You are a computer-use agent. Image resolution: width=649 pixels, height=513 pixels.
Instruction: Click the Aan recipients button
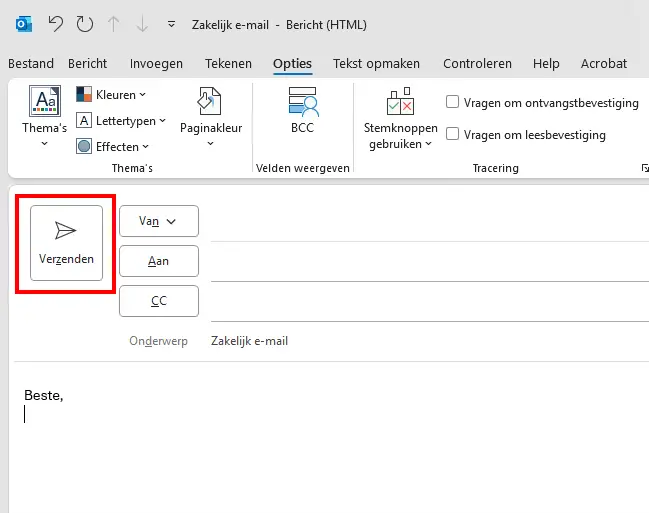[159, 261]
